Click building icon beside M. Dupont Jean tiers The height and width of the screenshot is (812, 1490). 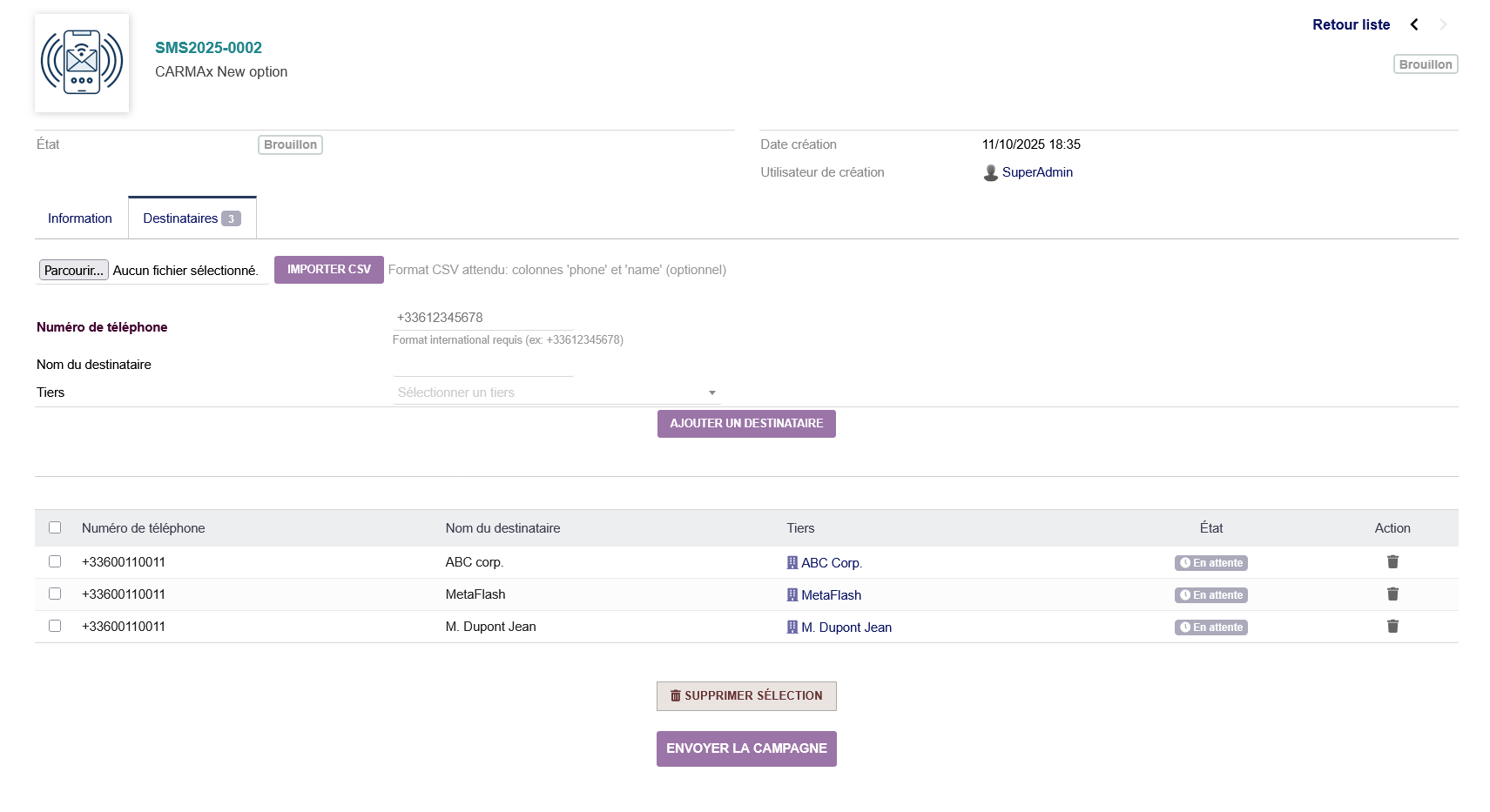click(792, 627)
